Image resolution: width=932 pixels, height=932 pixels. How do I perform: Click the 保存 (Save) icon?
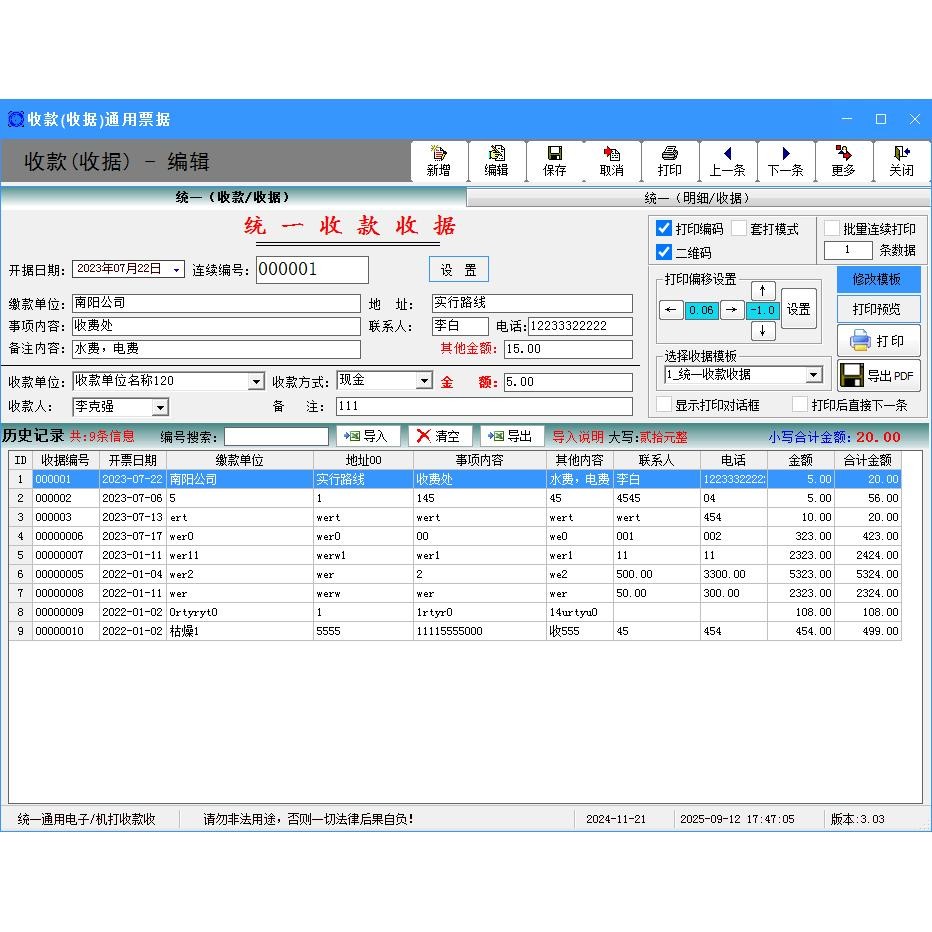click(554, 161)
